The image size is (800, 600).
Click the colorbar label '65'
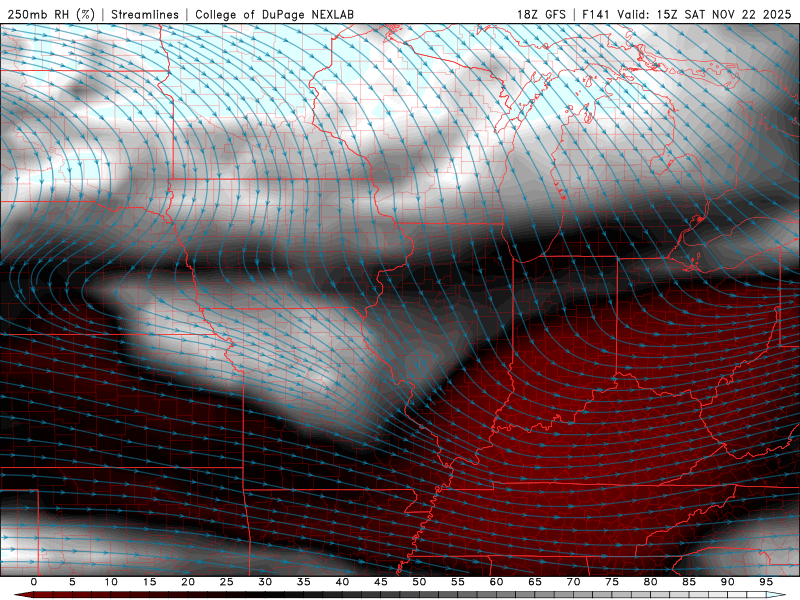point(535,582)
